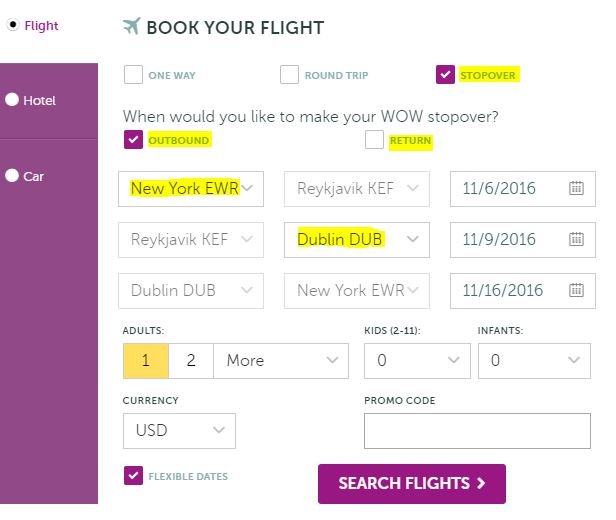Click into the Promo Code field
The height and width of the screenshot is (520, 616).
coord(477,431)
